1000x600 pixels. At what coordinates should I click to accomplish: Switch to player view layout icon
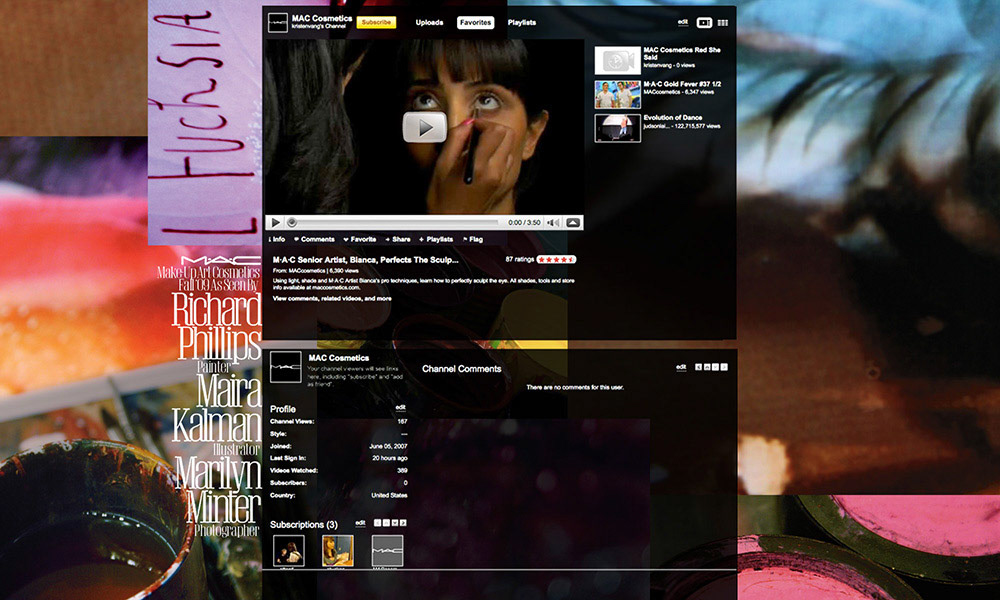[x=704, y=22]
